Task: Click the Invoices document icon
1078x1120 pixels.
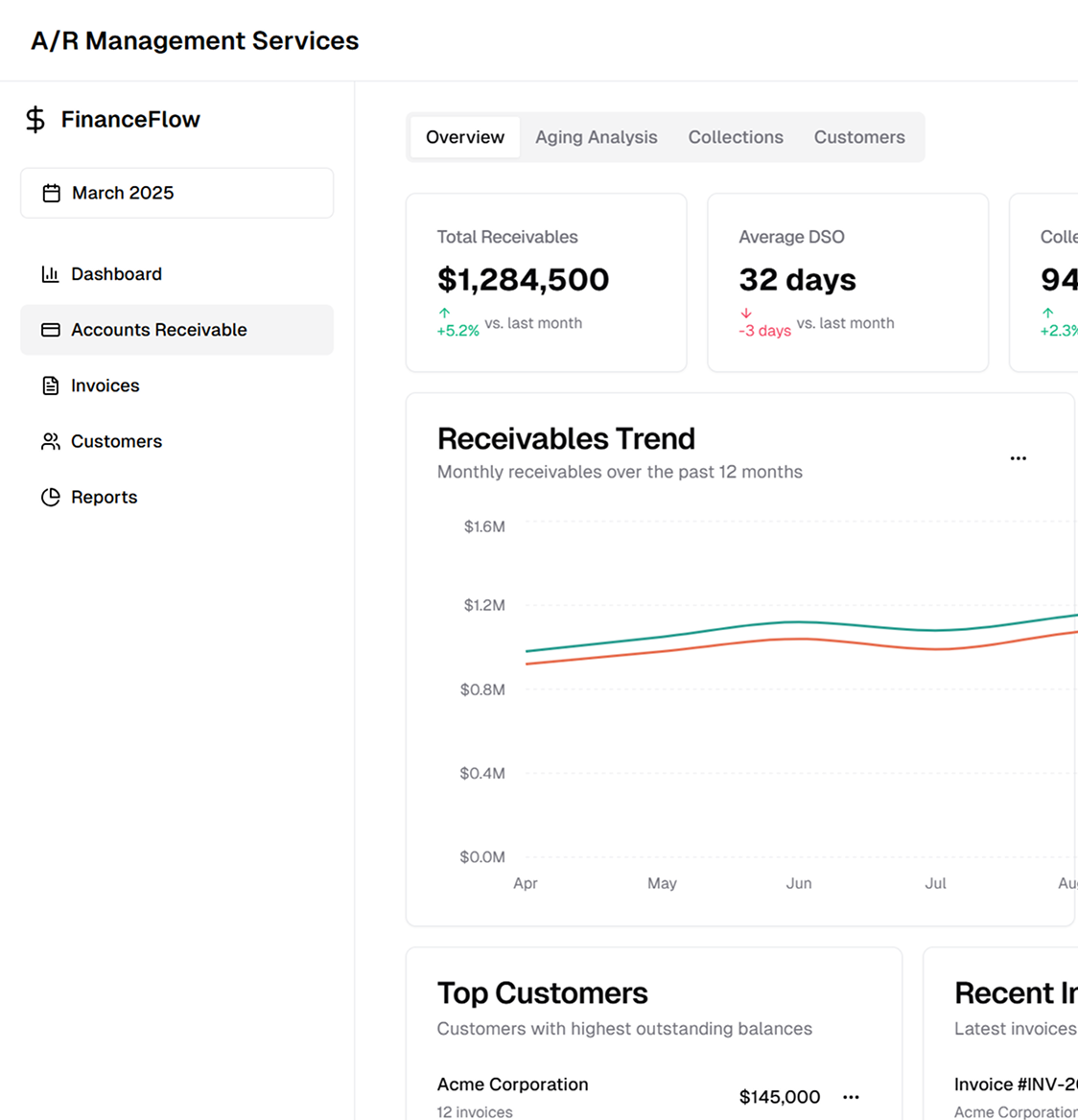Action: 51,385
